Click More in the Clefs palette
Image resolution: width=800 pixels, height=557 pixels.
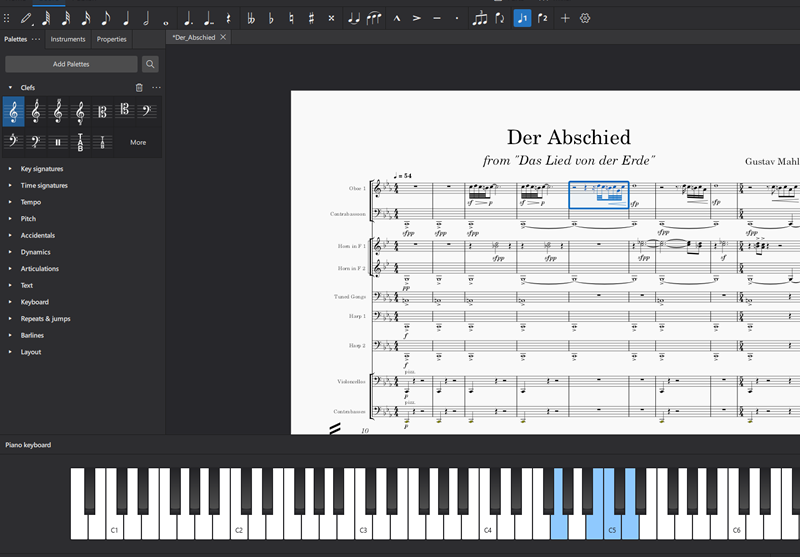(138, 142)
